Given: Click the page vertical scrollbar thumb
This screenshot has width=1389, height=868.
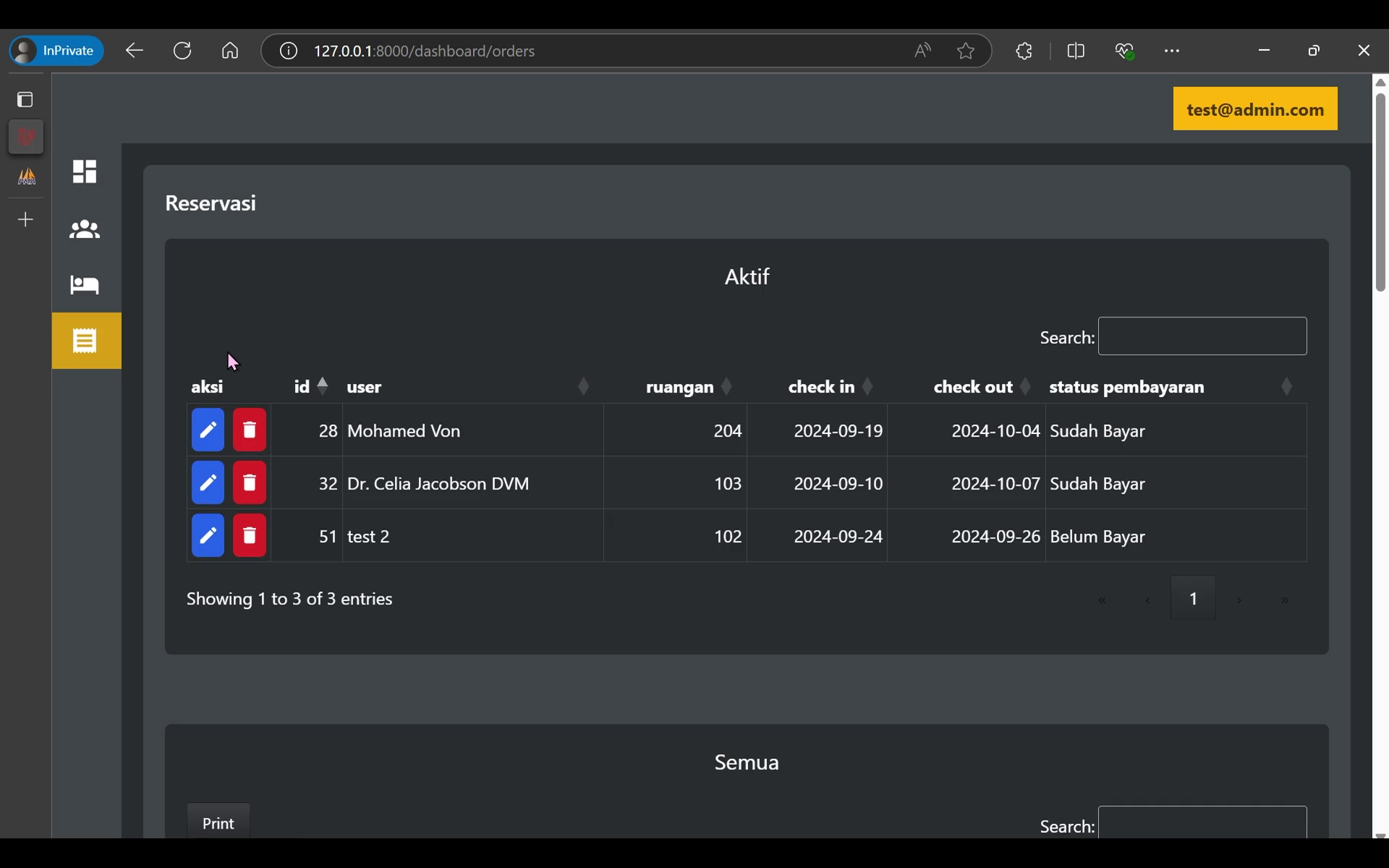Looking at the screenshot, I should click(1380, 192).
